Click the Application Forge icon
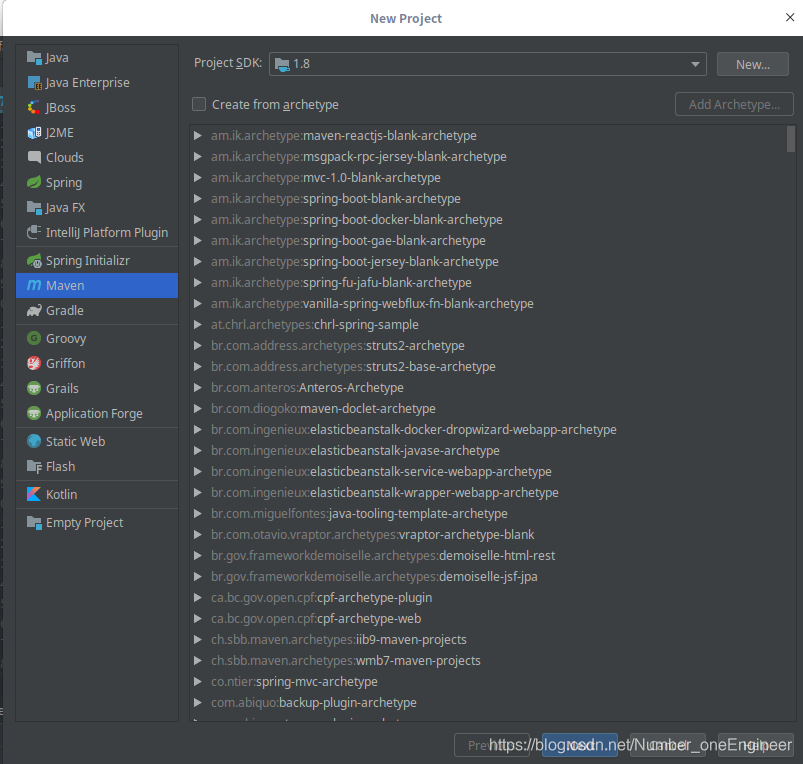The image size is (803, 764). tap(34, 413)
